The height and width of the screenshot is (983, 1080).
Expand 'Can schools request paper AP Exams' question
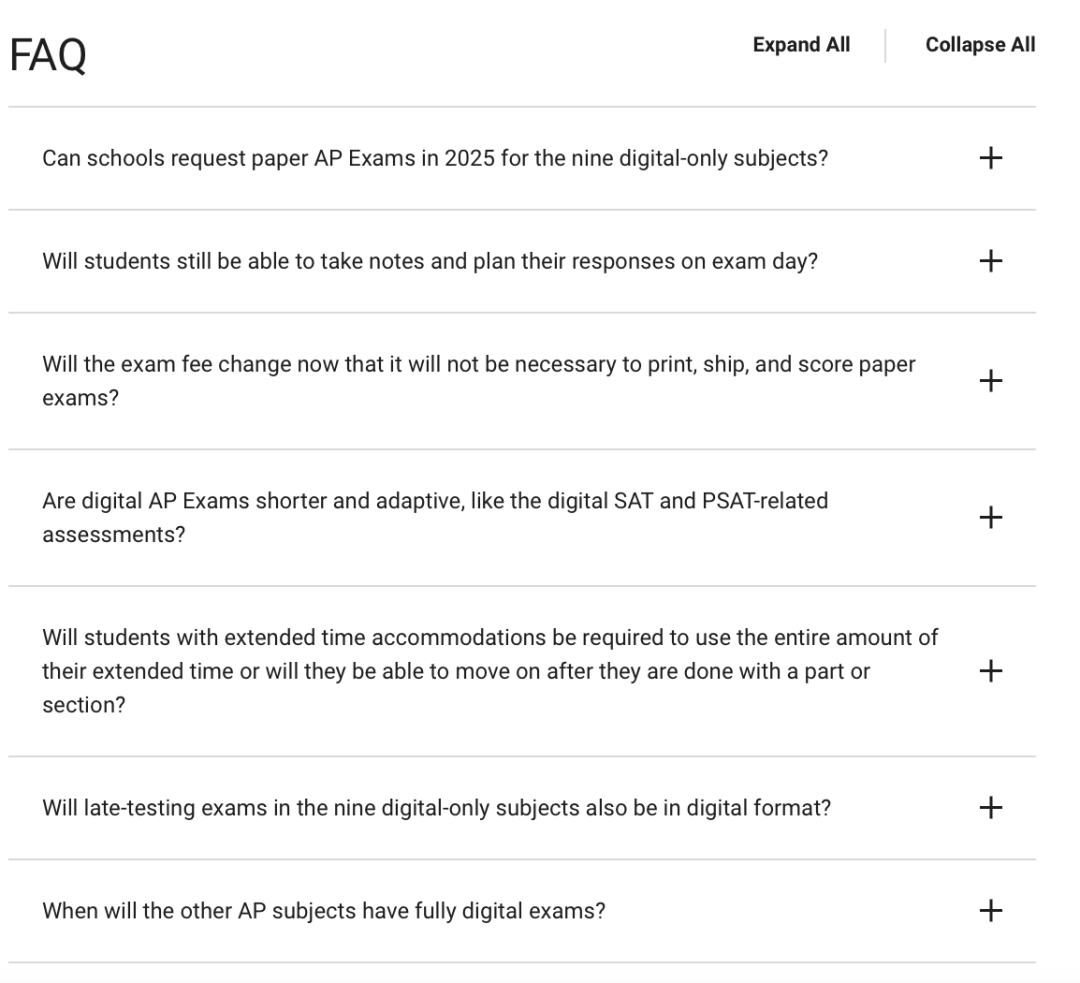point(435,158)
